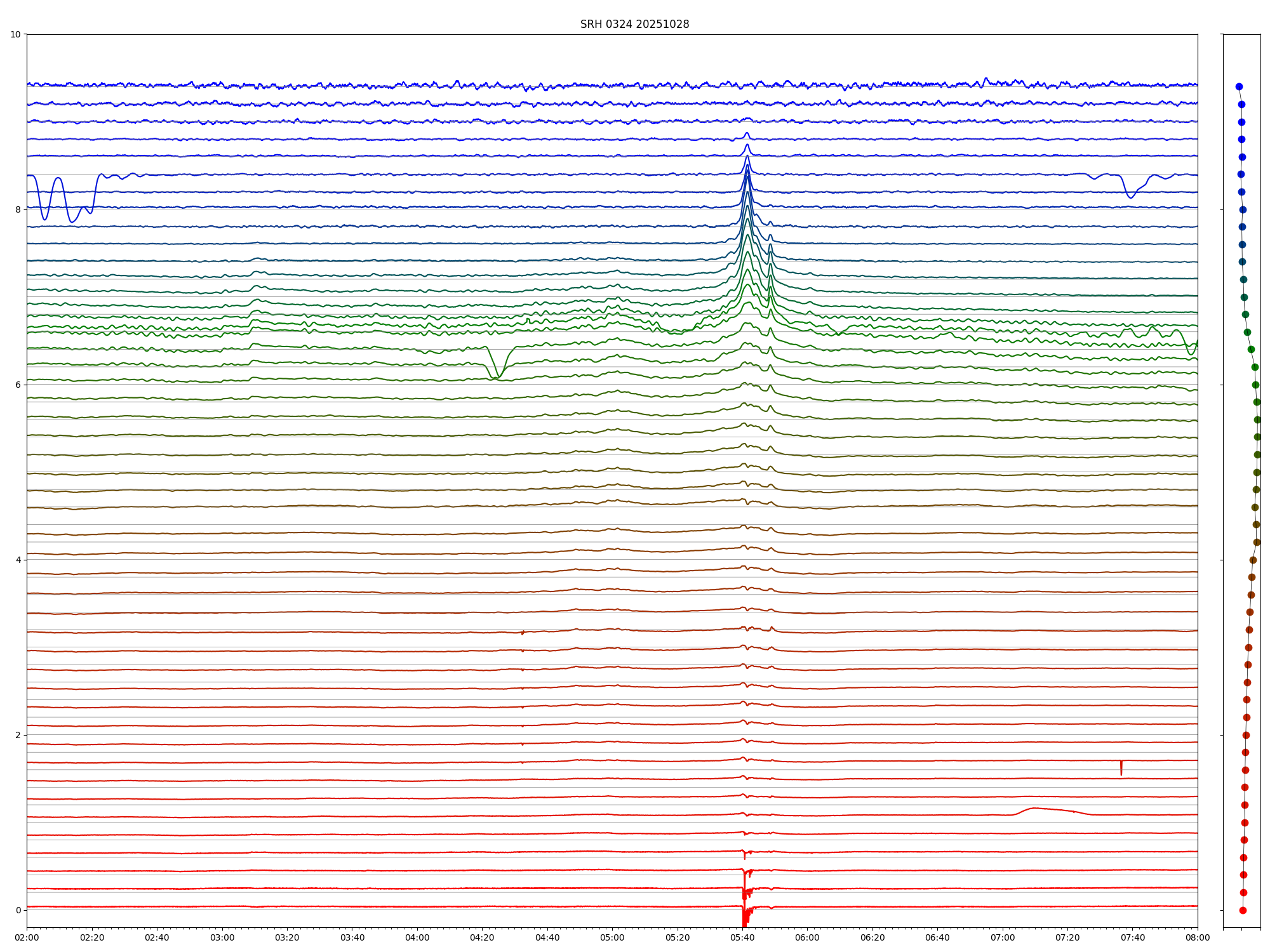Click the 02:00 time axis label

coord(27,938)
